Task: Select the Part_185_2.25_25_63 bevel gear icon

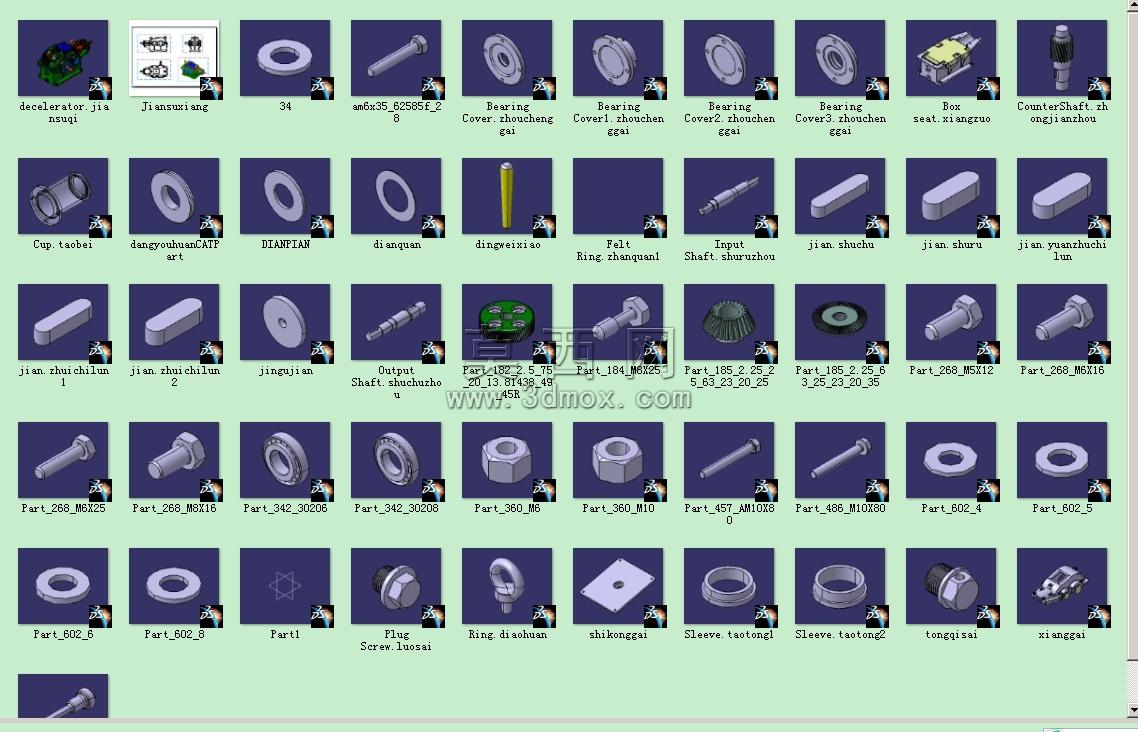Action: click(729, 322)
